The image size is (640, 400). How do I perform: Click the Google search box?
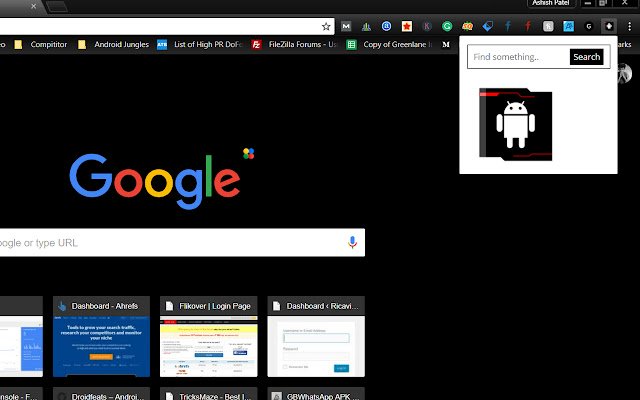click(182, 242)
